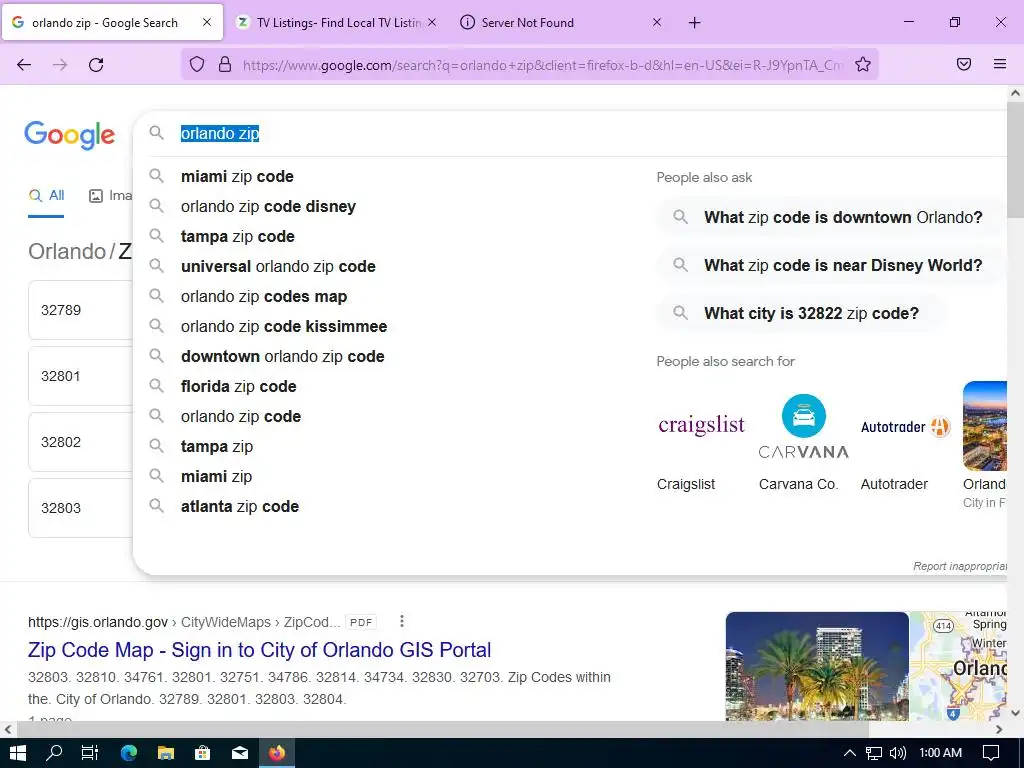Open options for gis.orlando.gov result
This screenshot has width=1024, height=768.
click(402, 621)
